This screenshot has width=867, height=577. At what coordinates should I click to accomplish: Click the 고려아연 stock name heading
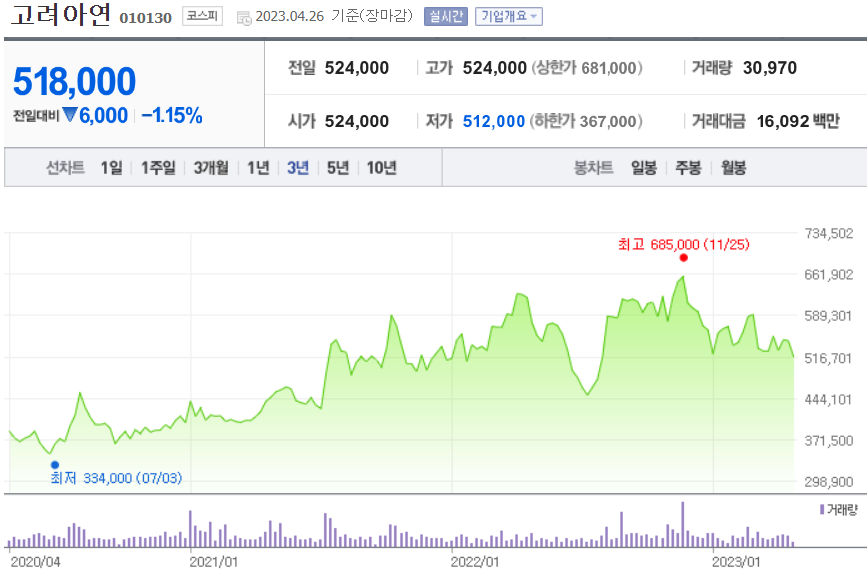click(x=61, y=15)
